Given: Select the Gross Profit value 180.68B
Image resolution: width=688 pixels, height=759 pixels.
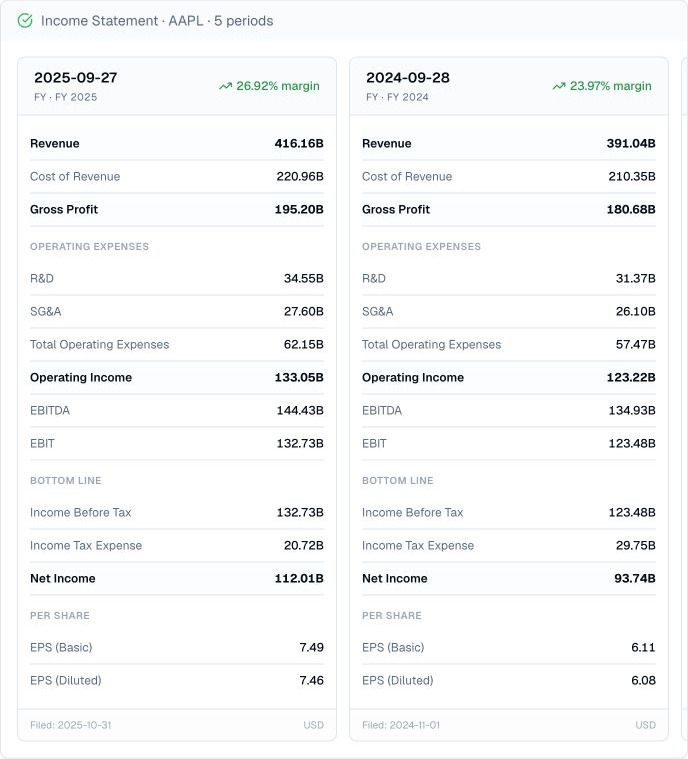Looking at the screenshot, I should 631,209.
